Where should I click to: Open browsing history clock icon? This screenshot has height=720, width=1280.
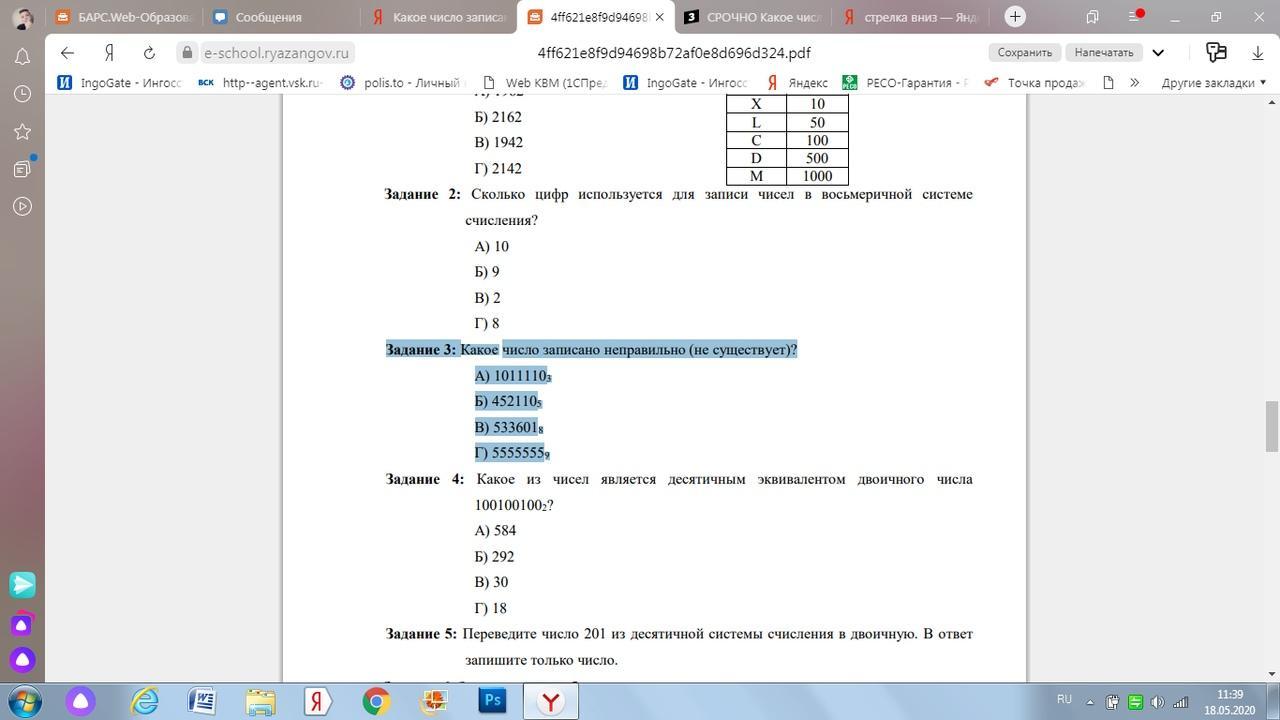coord(23,93)
